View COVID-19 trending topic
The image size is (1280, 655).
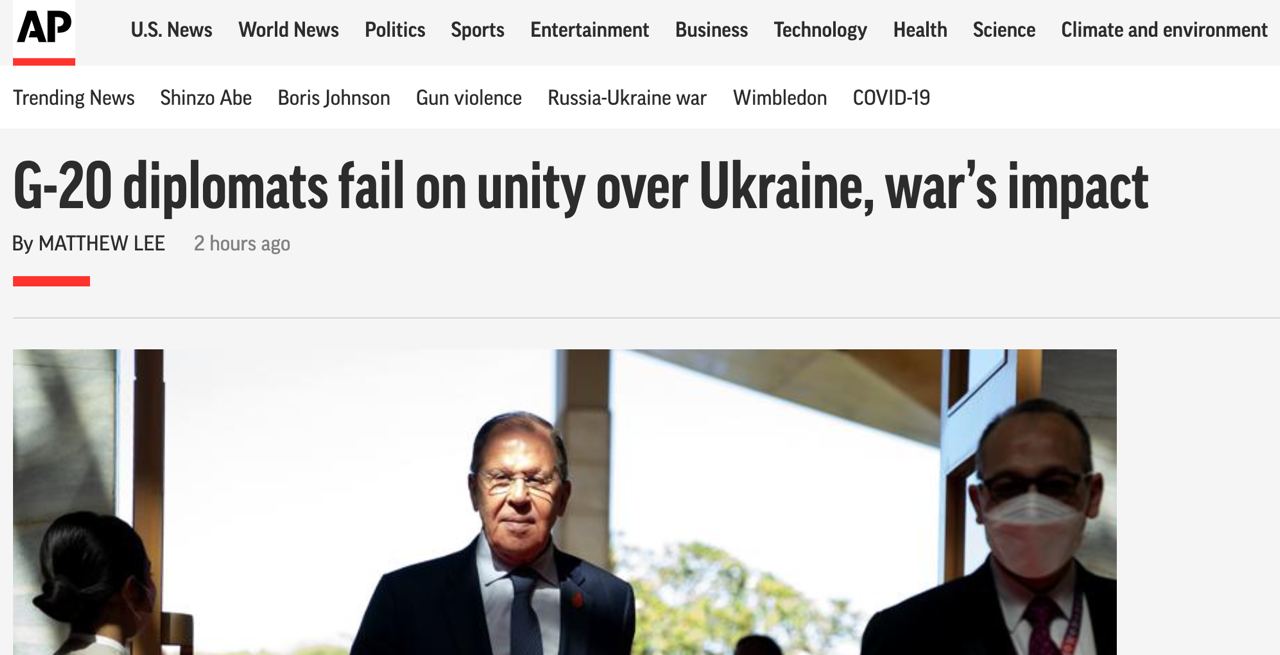coord(891,98)
